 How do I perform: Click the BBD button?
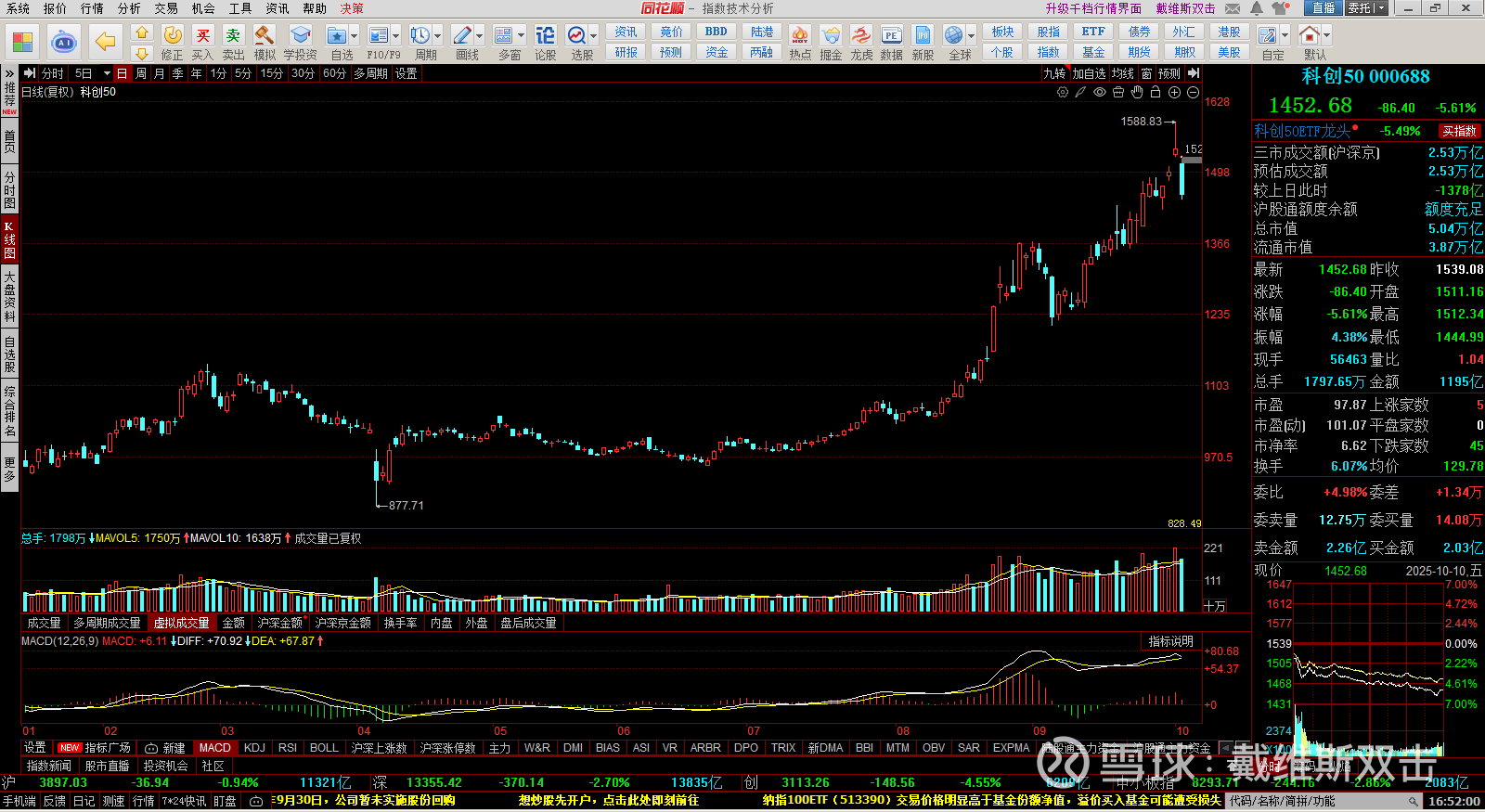pos(717,32)
